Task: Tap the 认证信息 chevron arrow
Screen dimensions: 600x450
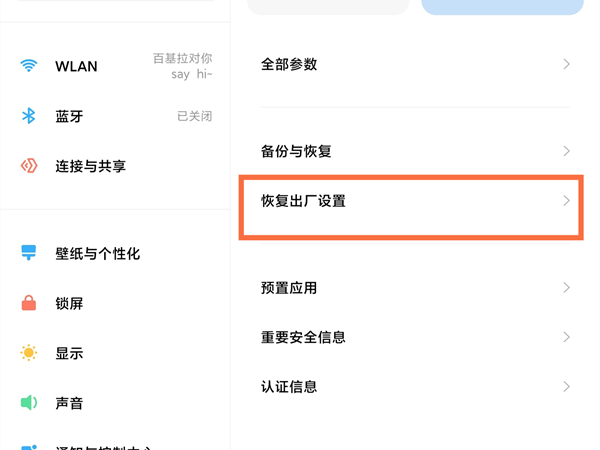Action: coord(566,386)
